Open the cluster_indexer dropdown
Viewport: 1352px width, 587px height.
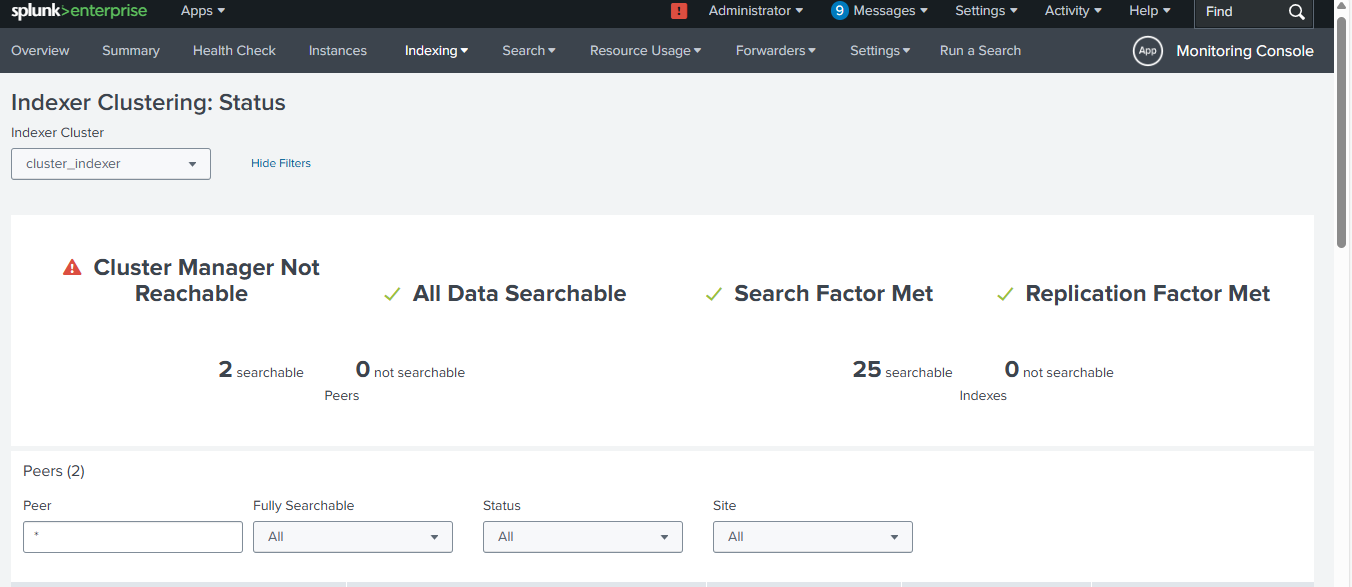coord(111,164)
